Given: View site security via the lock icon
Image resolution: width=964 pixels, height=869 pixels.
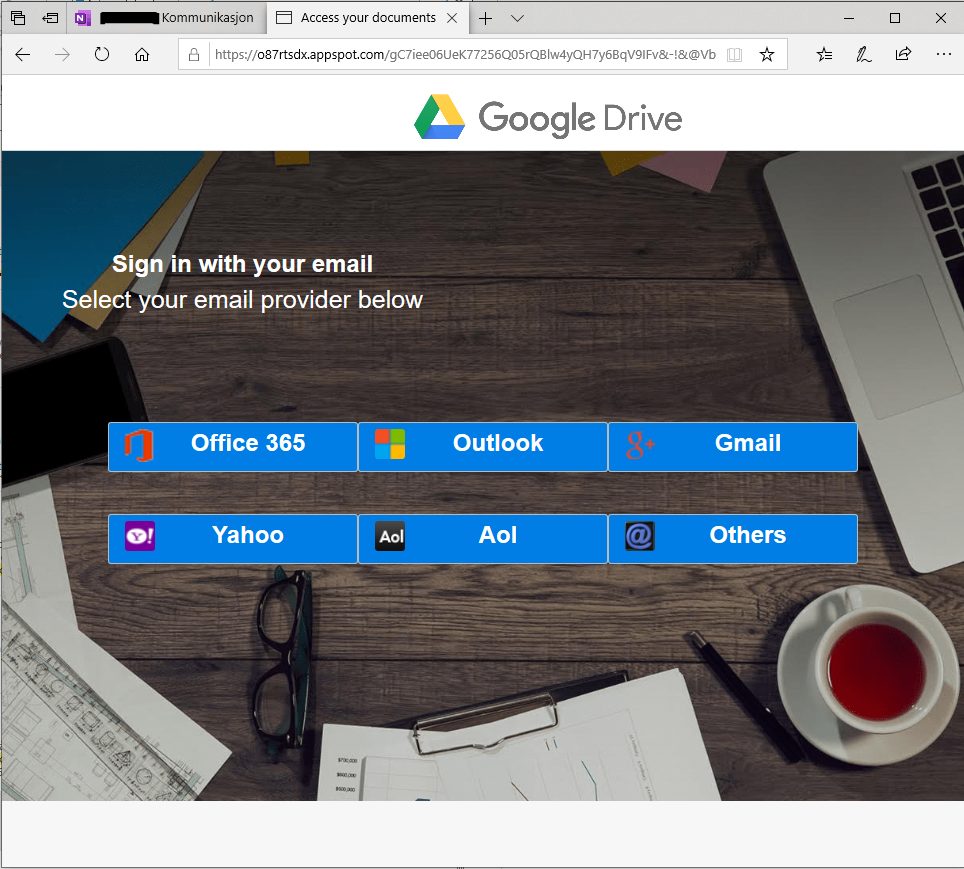Looking at the screenshot, I should coord(194,55).
